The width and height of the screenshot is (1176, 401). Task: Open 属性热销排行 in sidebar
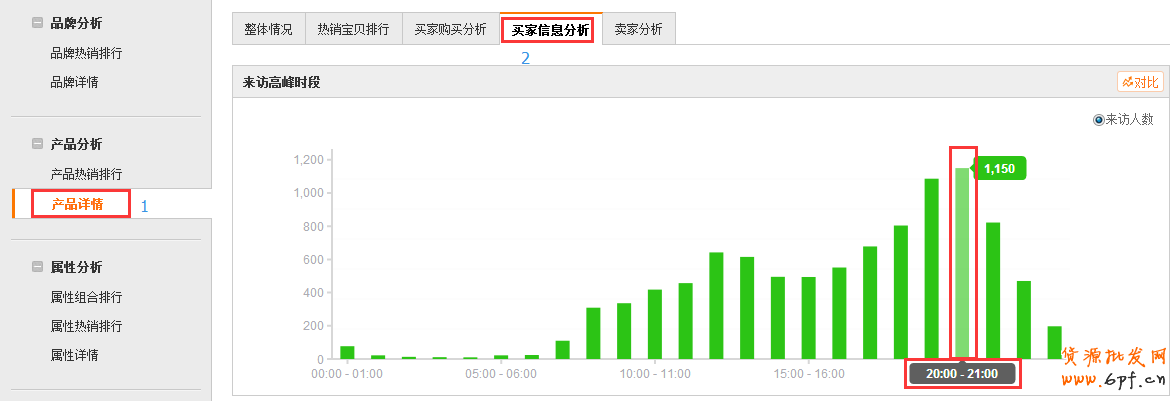point(86,326)
